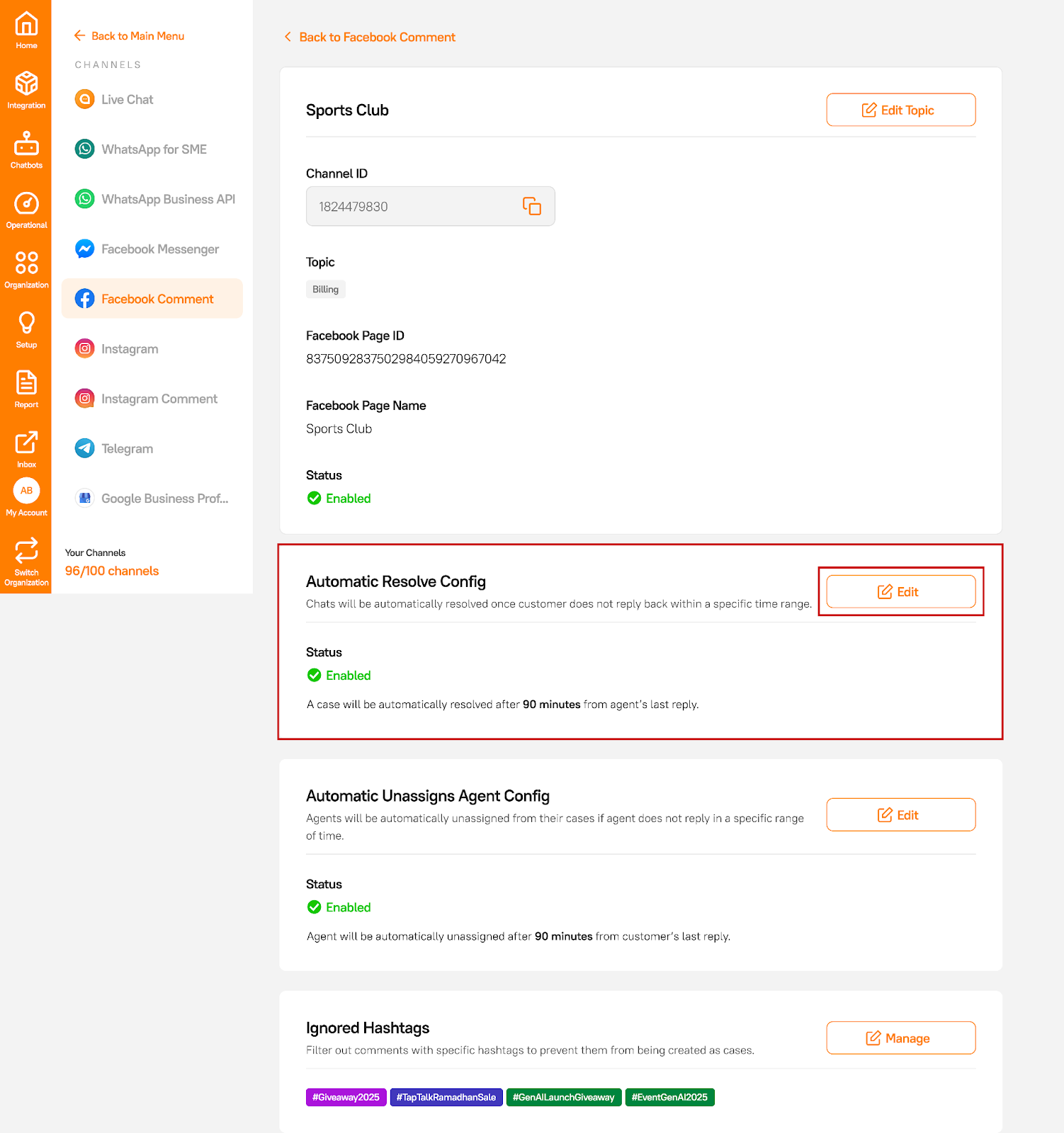Click the WhatsApp Business API icon
1064x1133 pixels.
tap(85, 199)
